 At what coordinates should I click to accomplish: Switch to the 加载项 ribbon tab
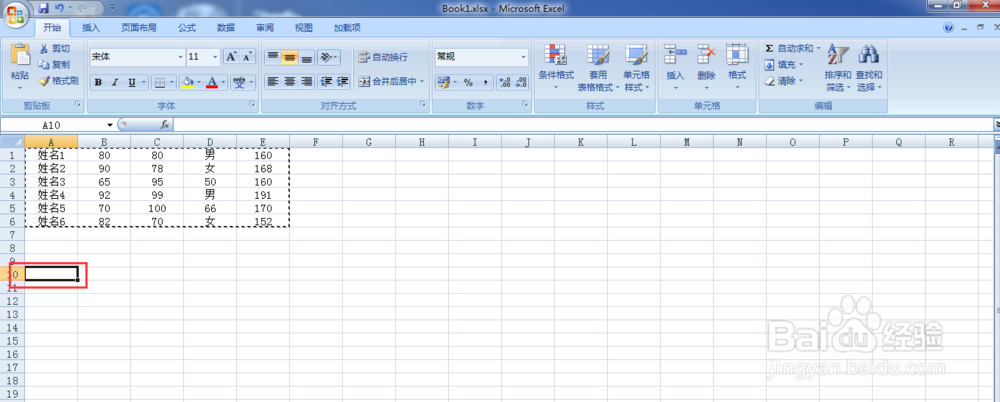pos(347,27)
